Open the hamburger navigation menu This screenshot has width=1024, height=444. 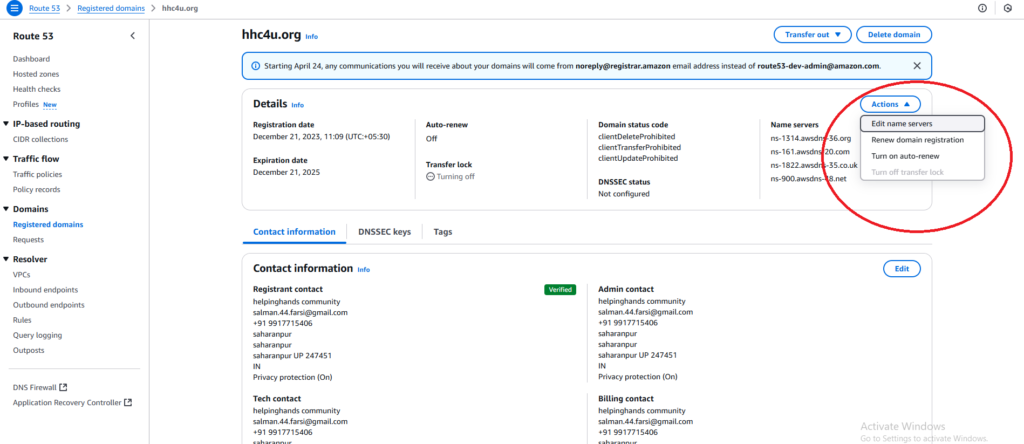pos(14,8)
